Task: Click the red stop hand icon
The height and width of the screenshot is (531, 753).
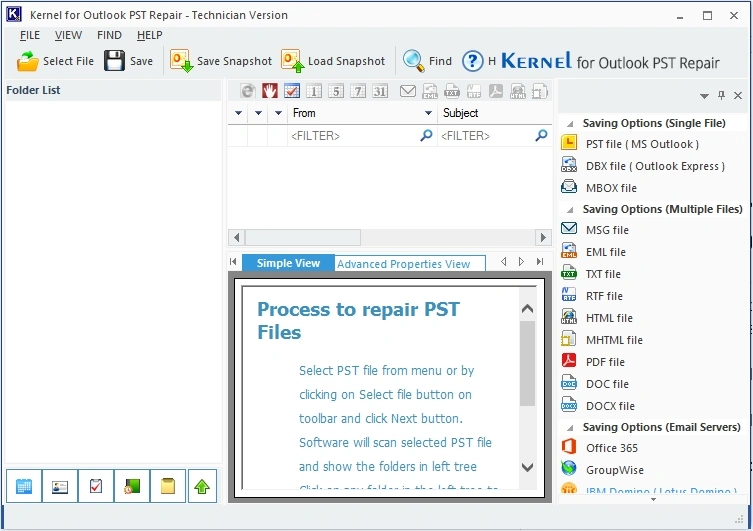Action: (x=270, y=91)
